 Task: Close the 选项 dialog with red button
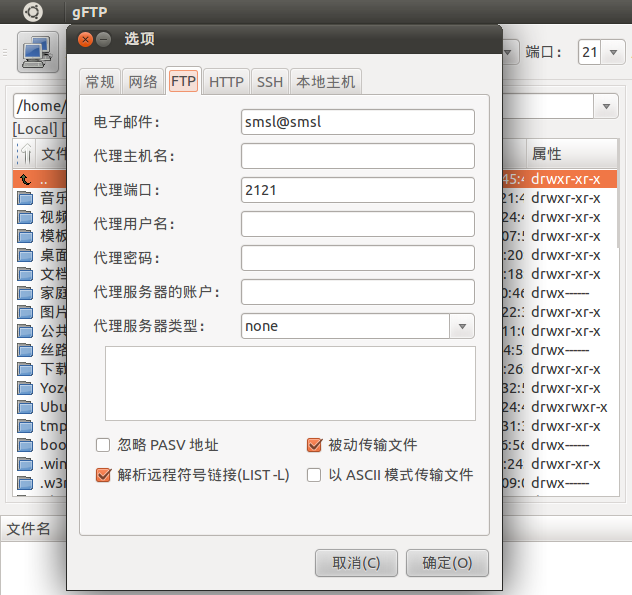[85, 40]
